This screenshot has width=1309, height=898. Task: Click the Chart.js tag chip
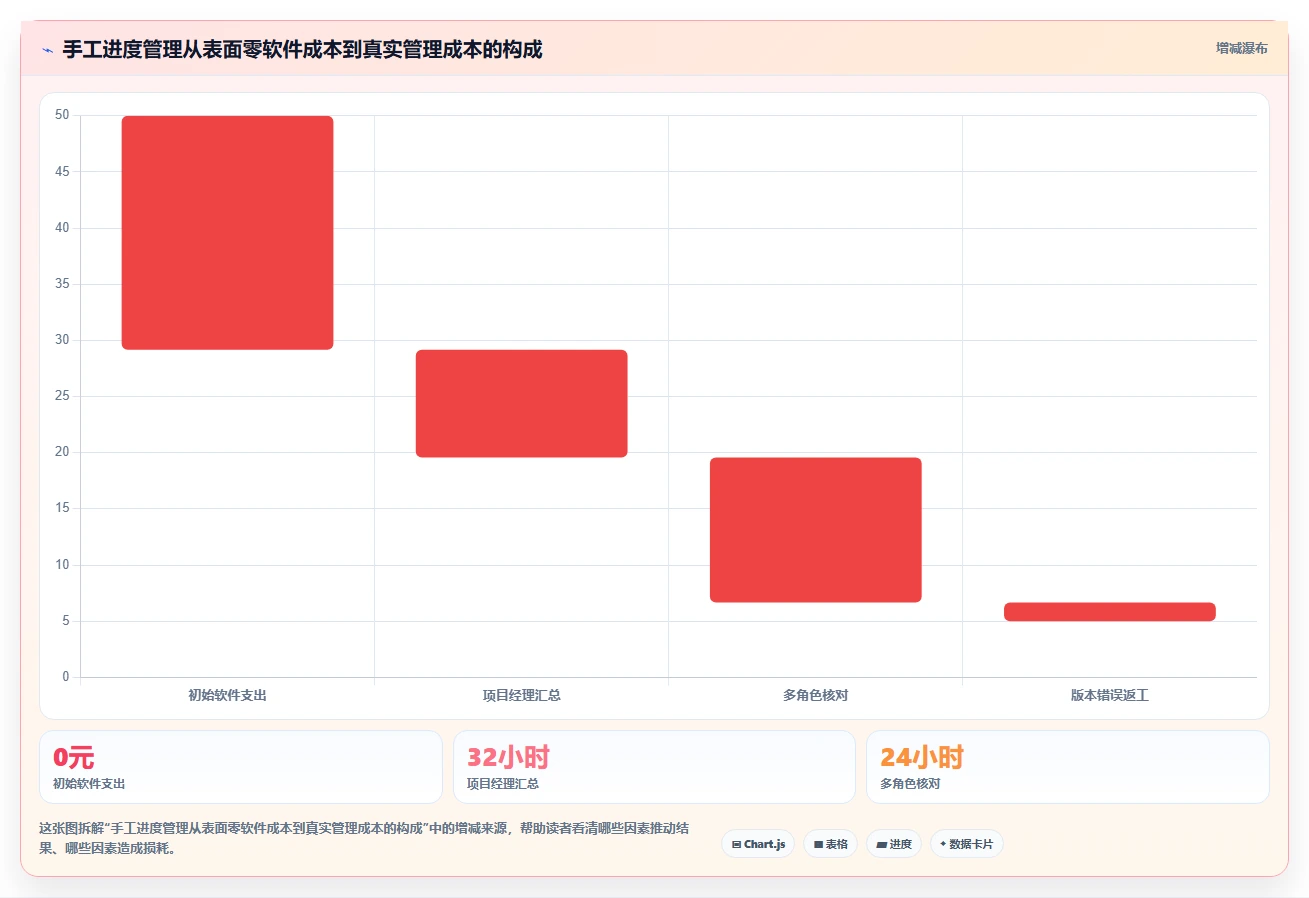tap(758, 844)
